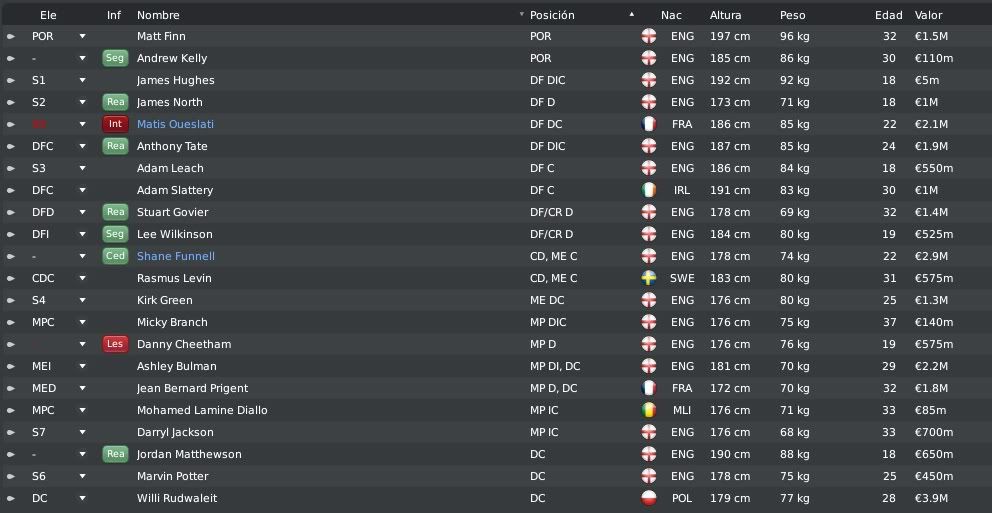
Task: Click Darryl Jackson's row selector pill
Action: 11,433
